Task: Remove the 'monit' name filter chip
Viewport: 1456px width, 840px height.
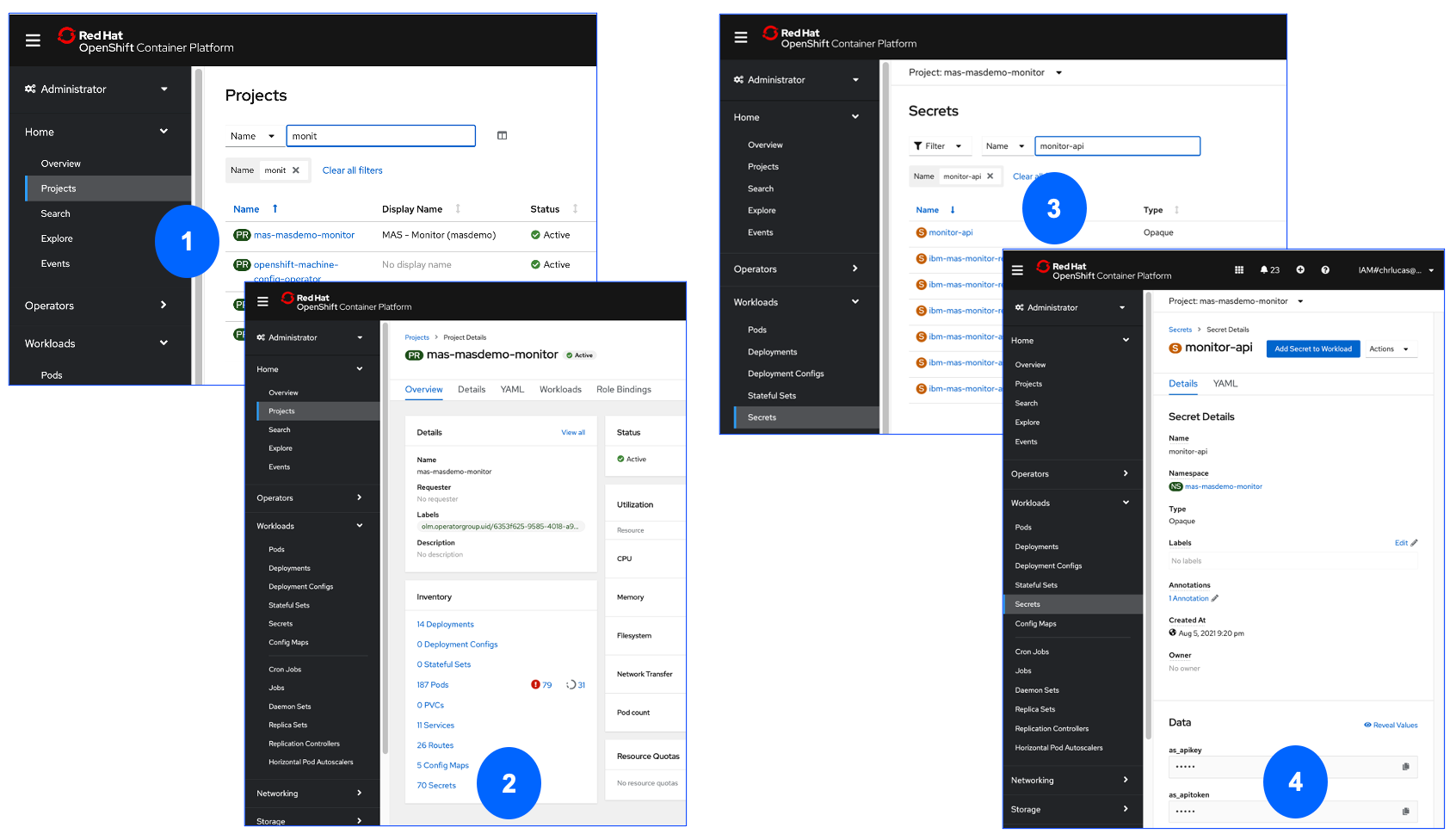Action: pos(296,170)
